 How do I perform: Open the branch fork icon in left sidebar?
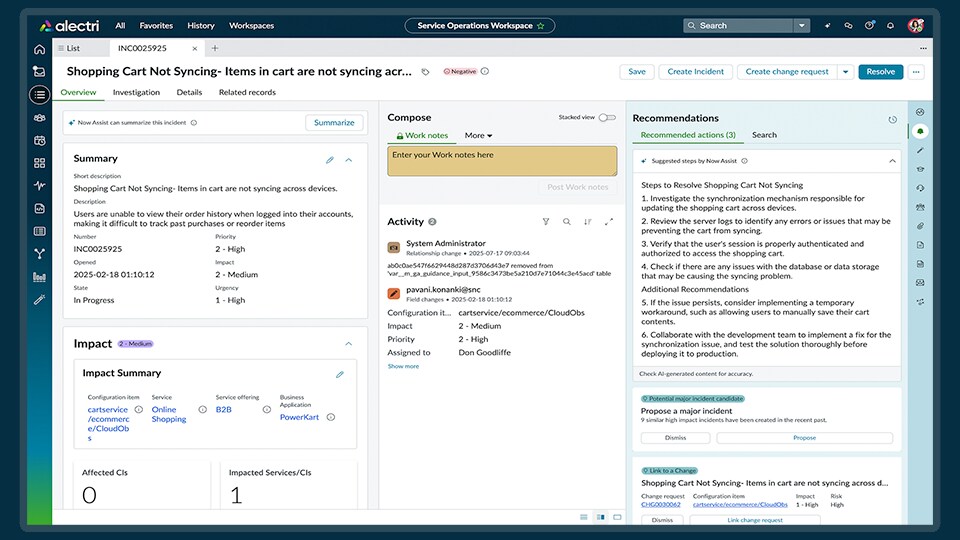[39, 253]
